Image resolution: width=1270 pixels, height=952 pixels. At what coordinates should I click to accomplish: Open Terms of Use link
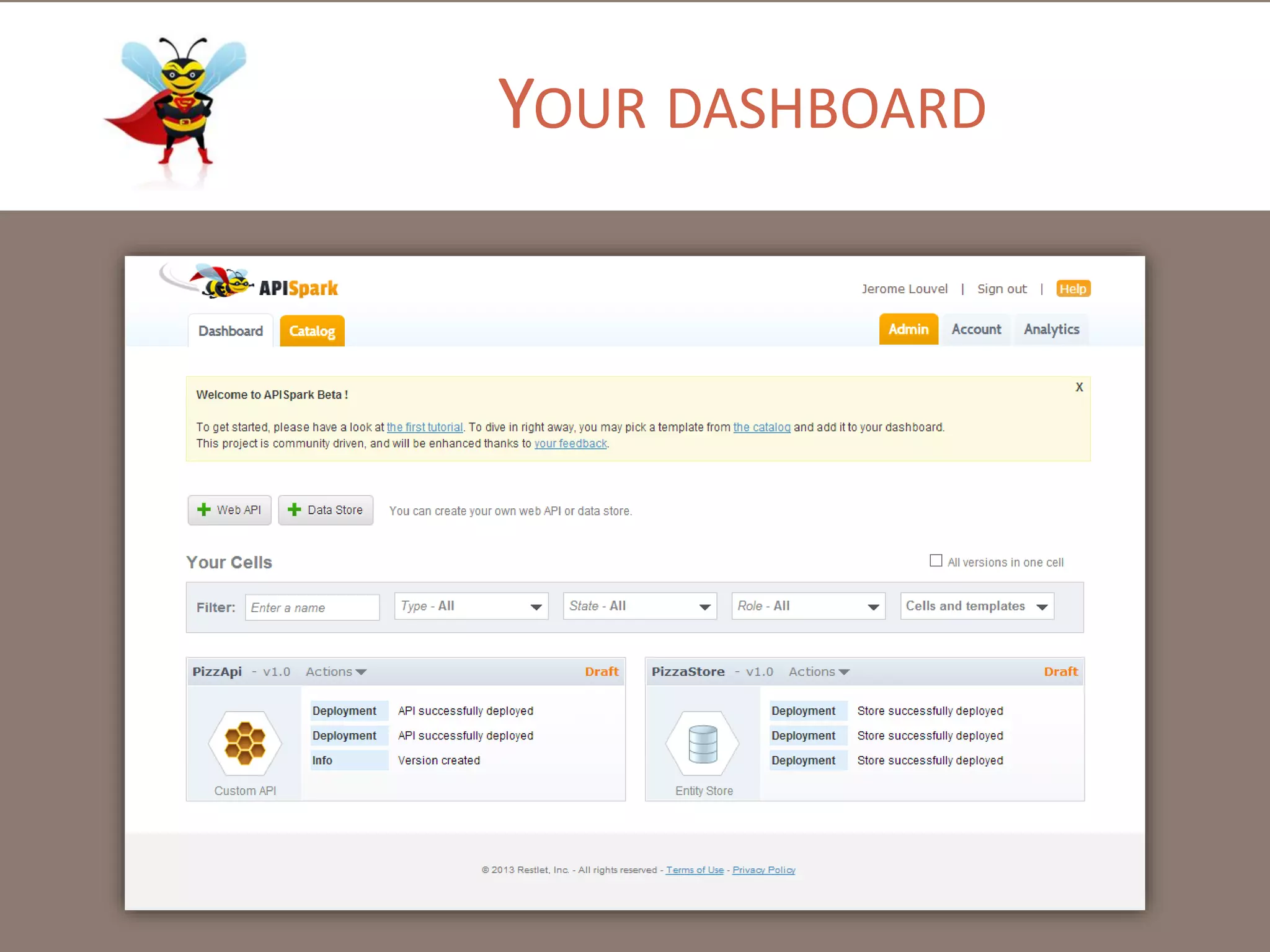click(695, 870)
